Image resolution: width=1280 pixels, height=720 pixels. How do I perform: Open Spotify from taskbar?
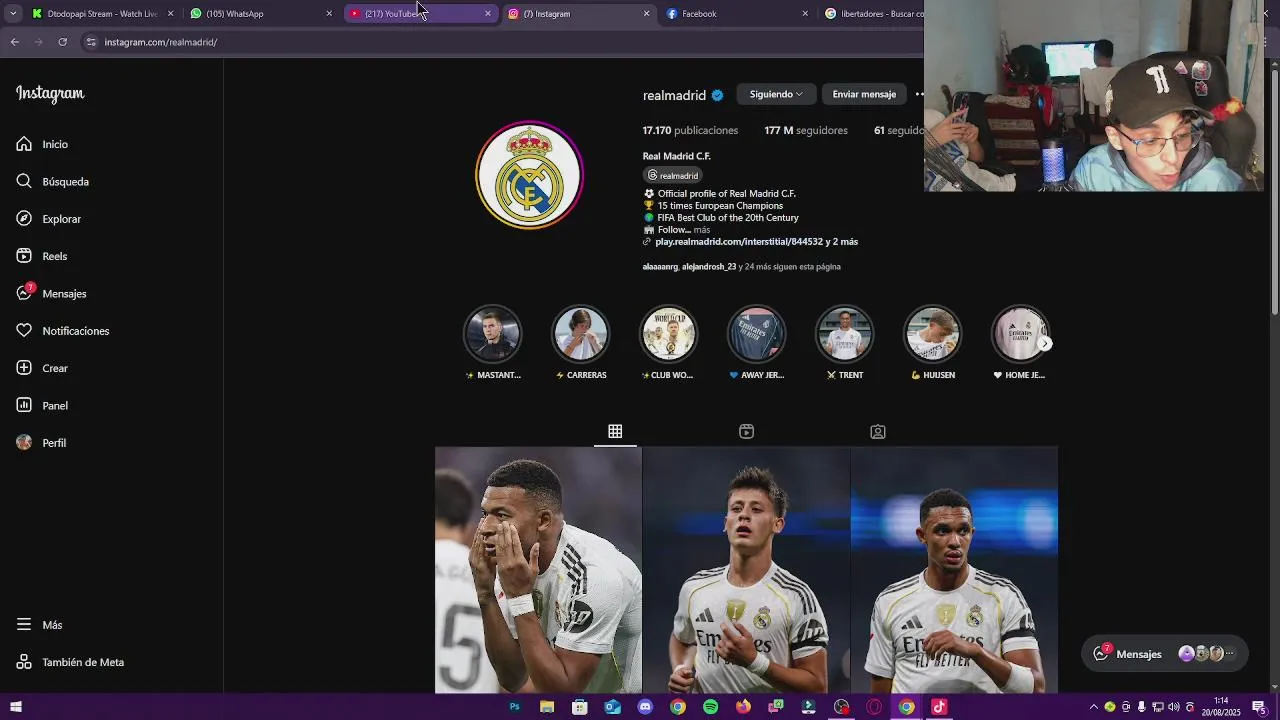click(710, 707)
